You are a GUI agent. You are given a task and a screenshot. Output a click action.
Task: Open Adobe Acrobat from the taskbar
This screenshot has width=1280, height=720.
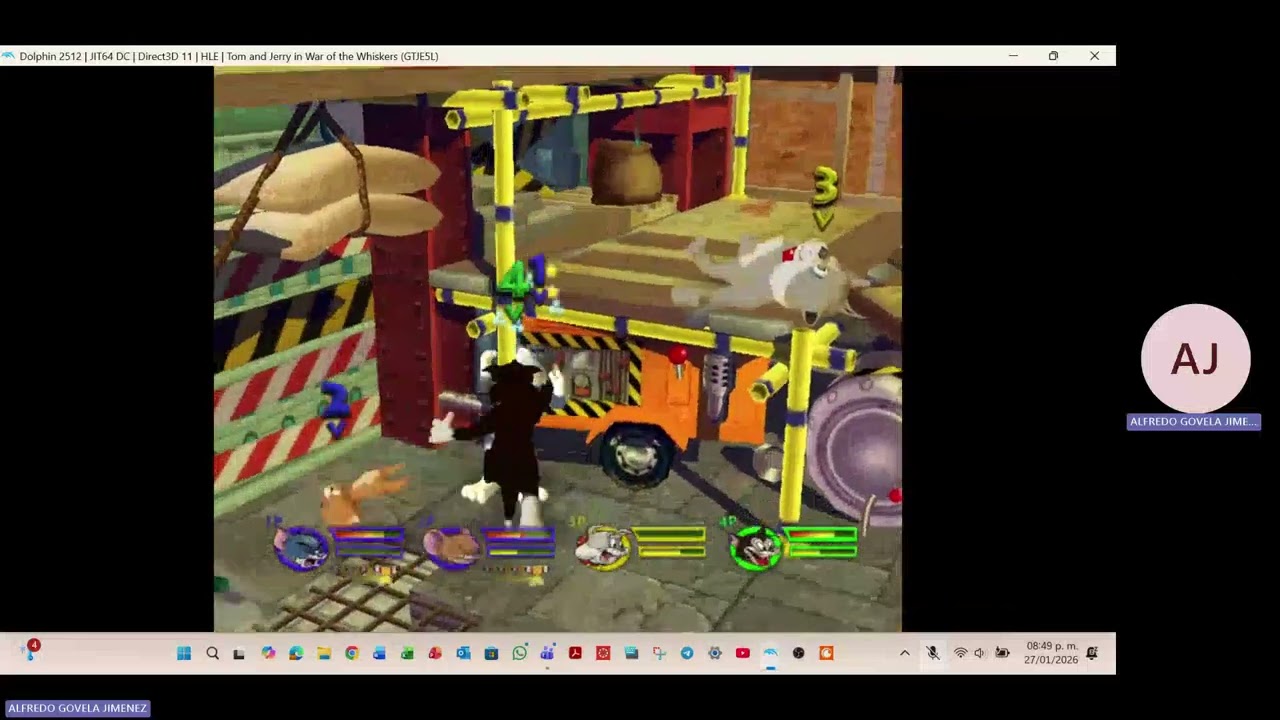575,653
